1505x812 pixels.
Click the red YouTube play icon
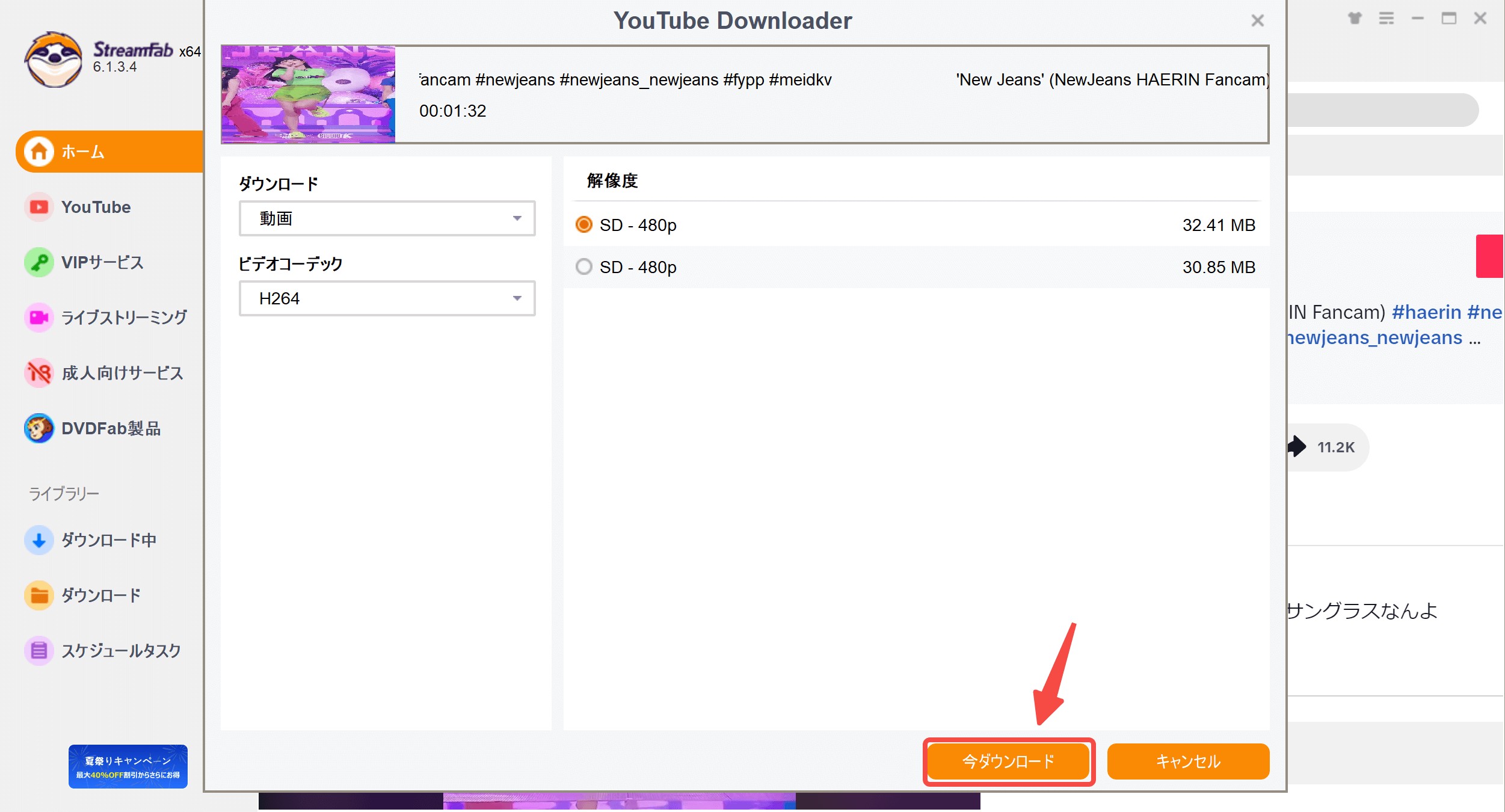[39, 207]
